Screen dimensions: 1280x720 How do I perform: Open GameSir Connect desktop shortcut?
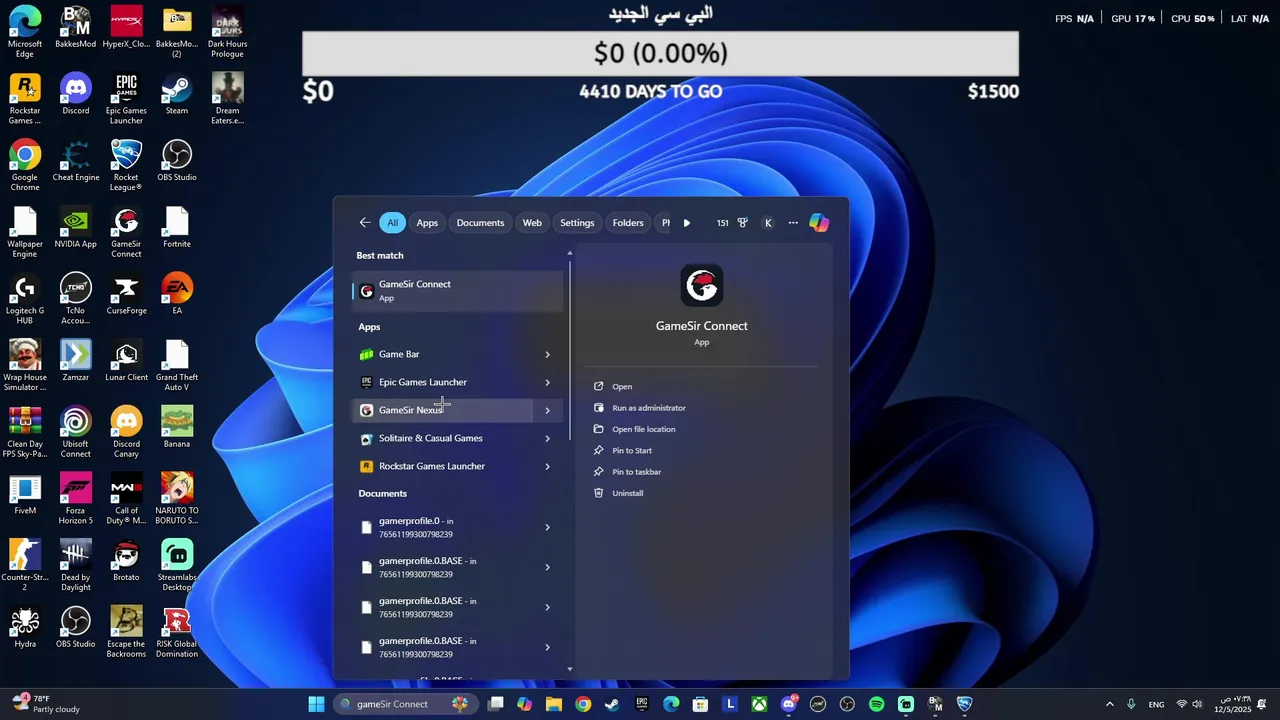coord(126,233)
